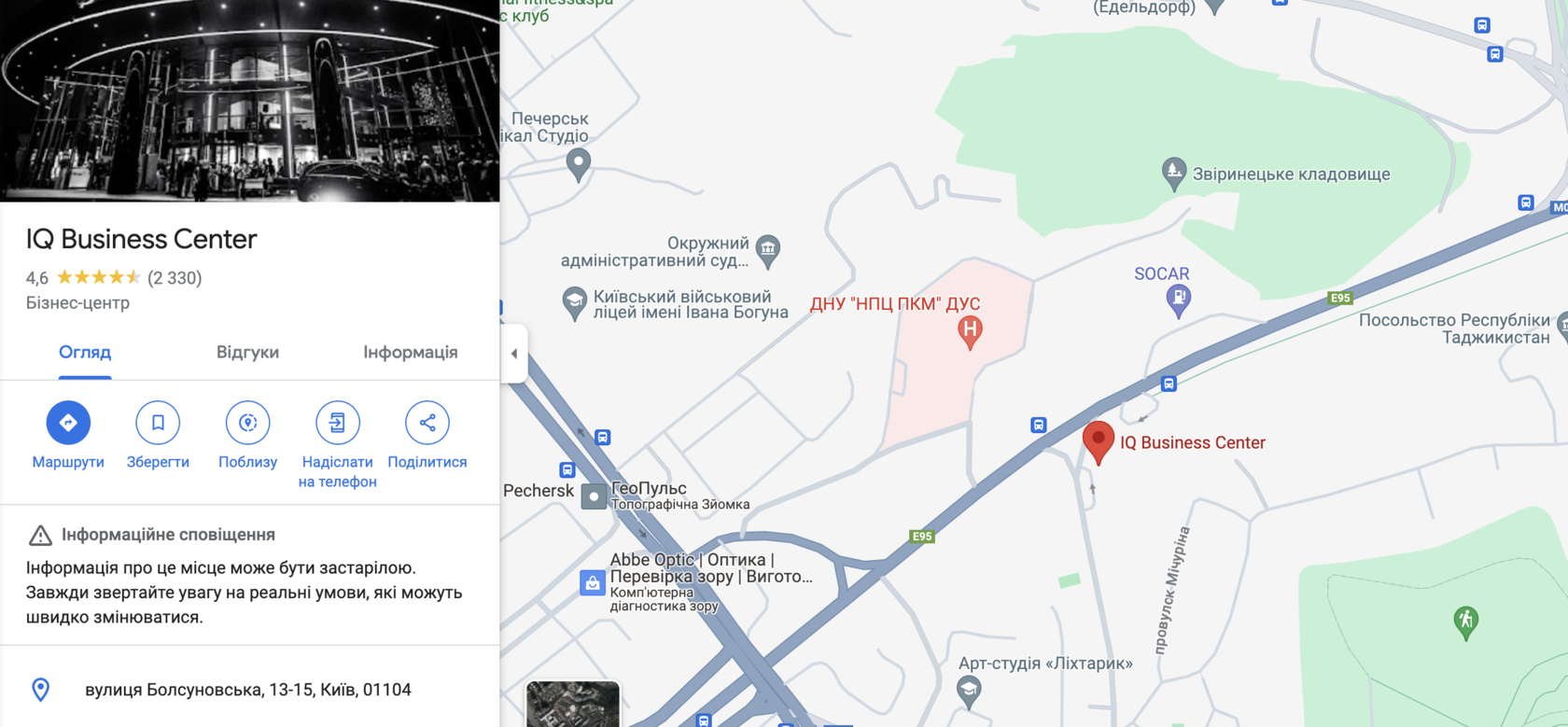Send to phone via Надіслати на телефон
This screenshot has height=727, width=1568.
(x=337, y=423)
